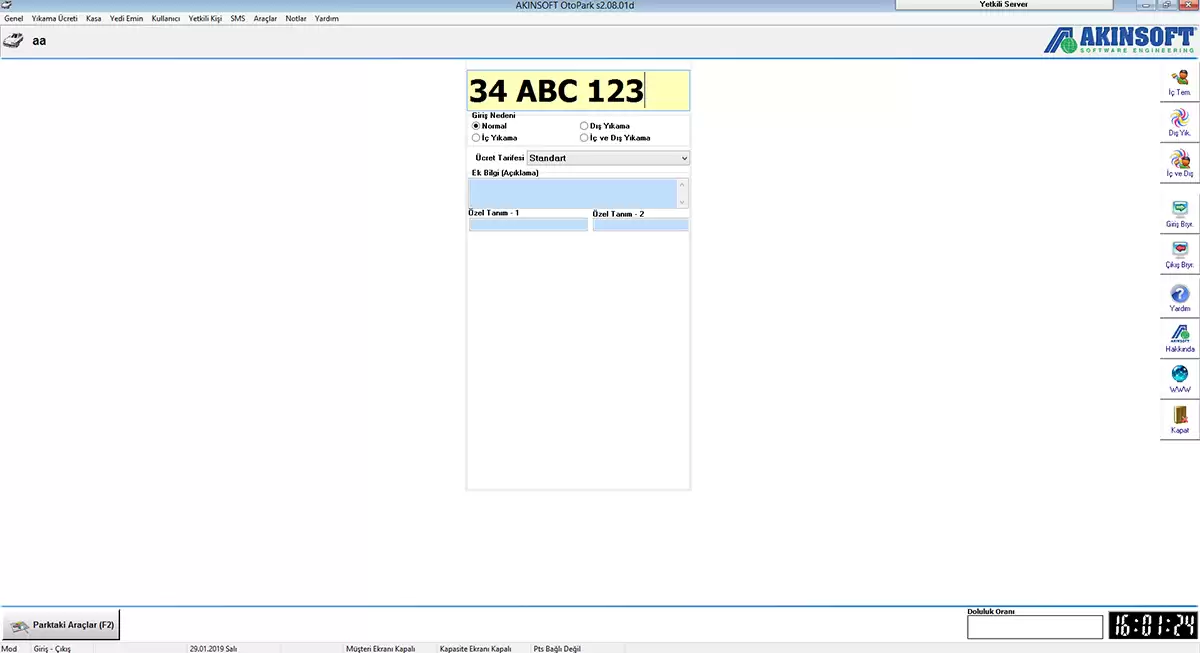The height and width of the screenshot is (653, 1200).
Task: Select the Normal entry reason radio
Action: [x=476, y=126]
